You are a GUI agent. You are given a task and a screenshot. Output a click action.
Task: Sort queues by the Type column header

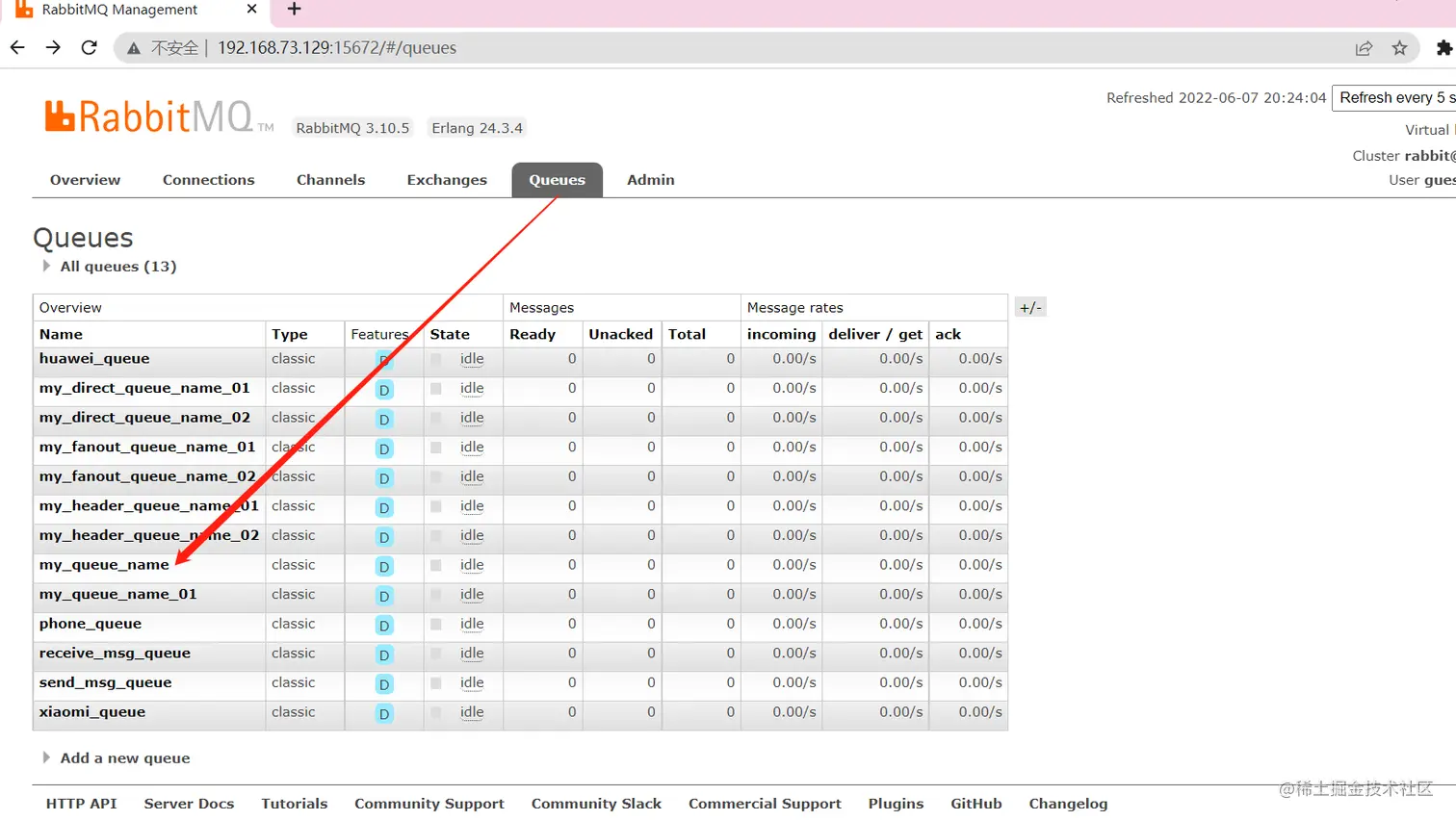tap(290, 334)
